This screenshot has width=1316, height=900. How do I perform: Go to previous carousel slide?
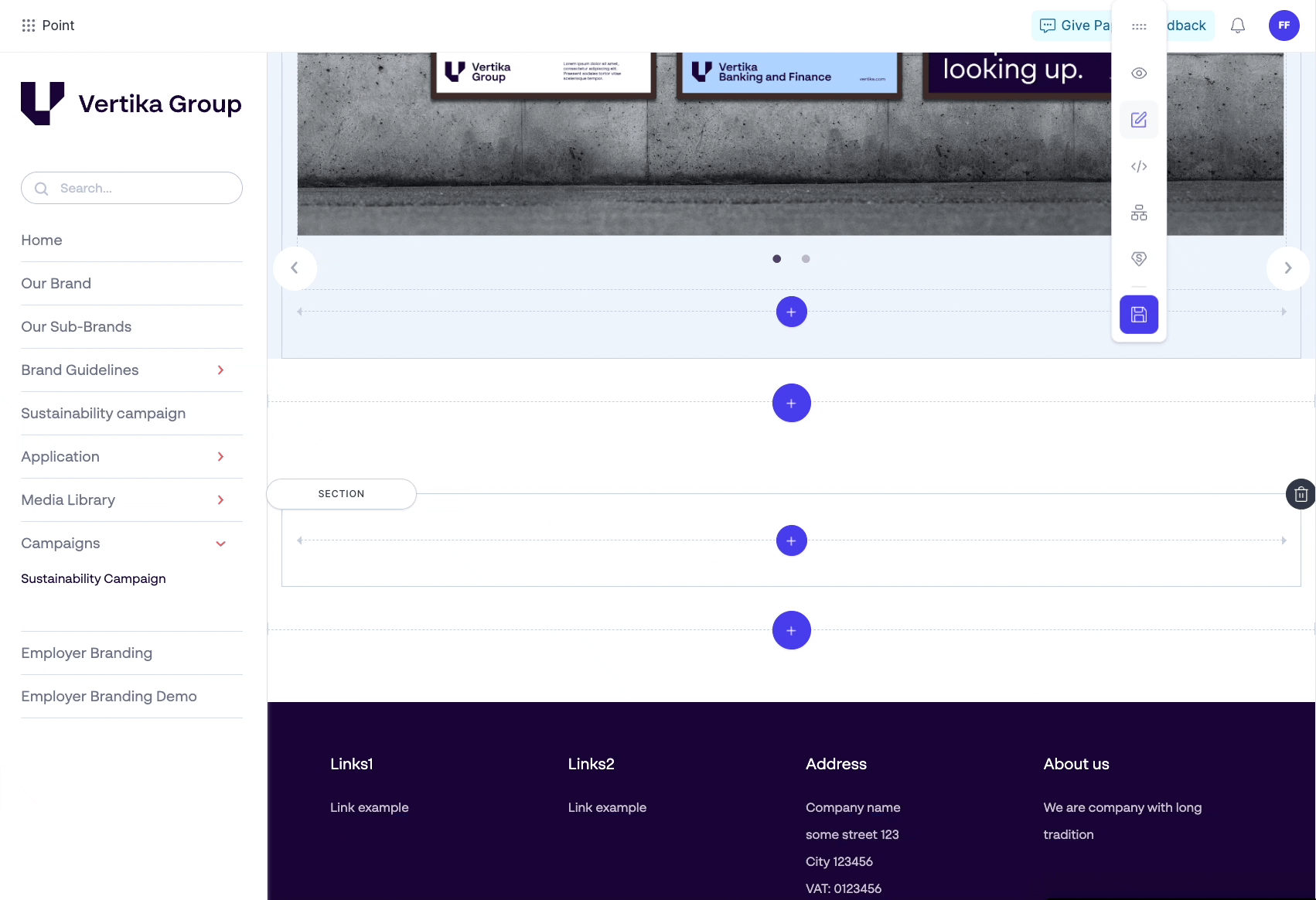pyautogui.click(x=295, y=268)
